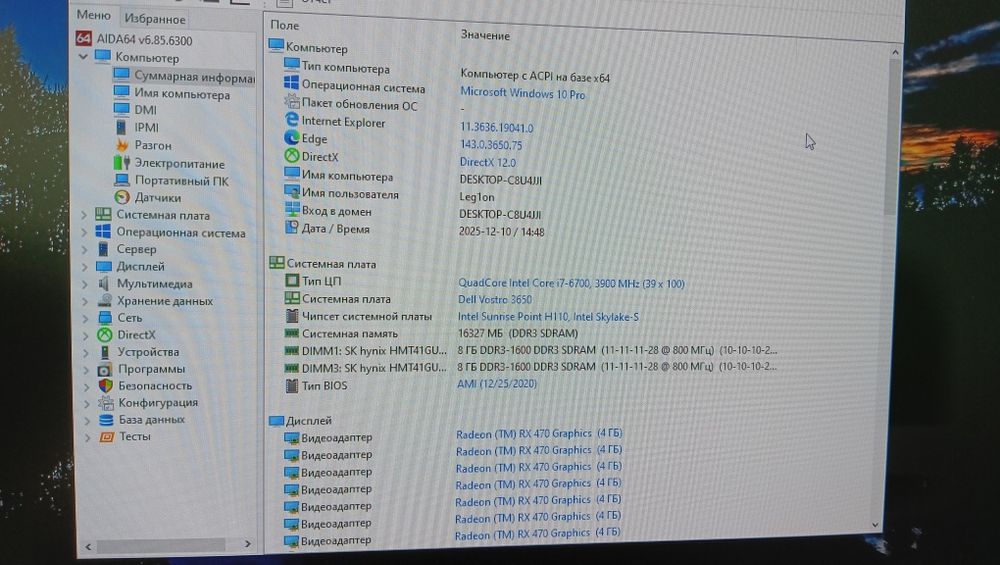This screenshot has height=565, width=1000.
Task: Expand the Тесты tree node
Action: pos(87,437)
